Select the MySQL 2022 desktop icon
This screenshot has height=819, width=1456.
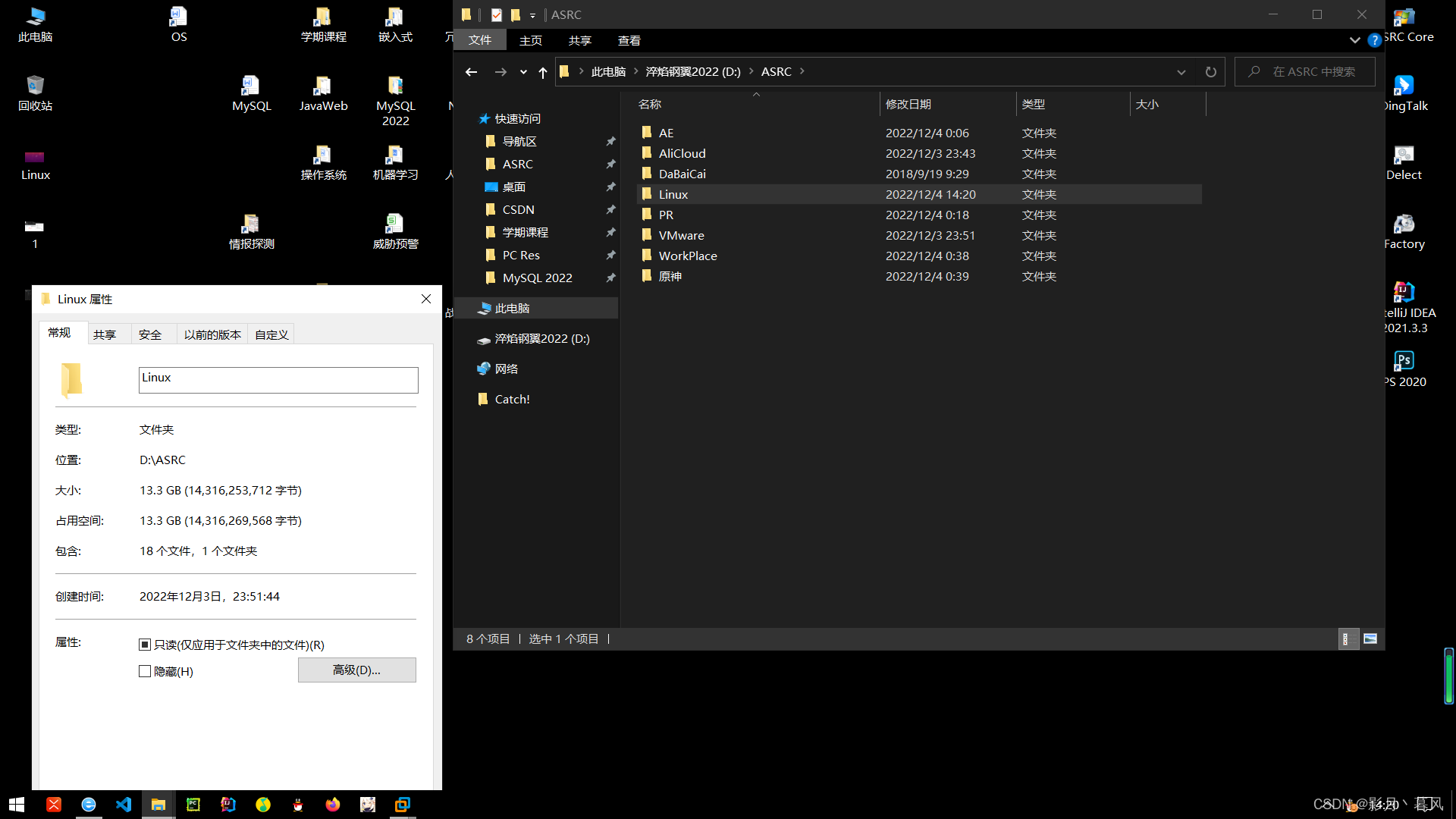pos(395,101)
